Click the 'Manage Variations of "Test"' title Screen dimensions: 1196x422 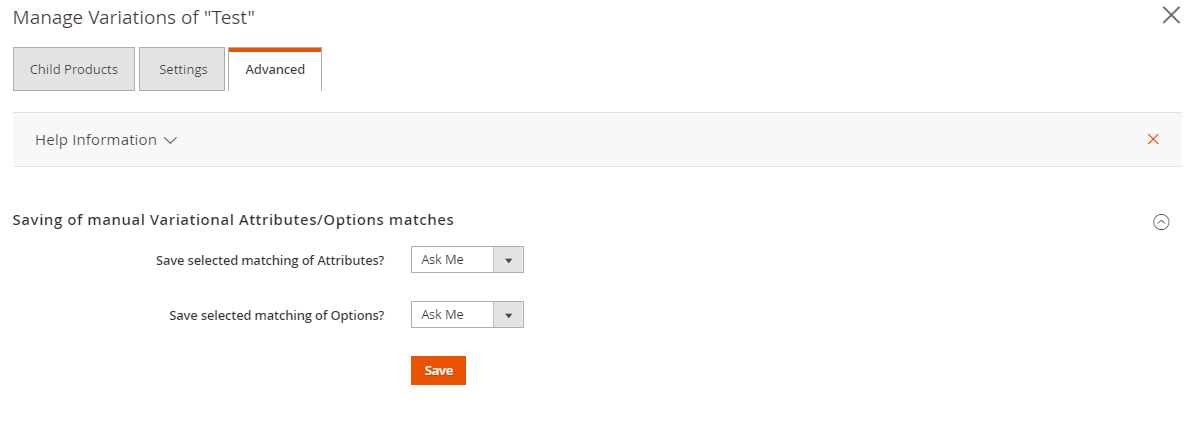[x=140, y=17]
